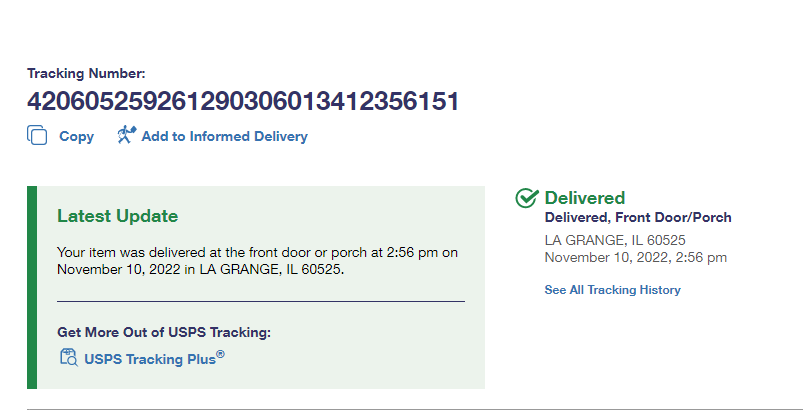The height and width of the screenshot is (413, 803).
Task: Click the November 10, 2022, 2:56 pm timestamp
Action: point(635,257)
